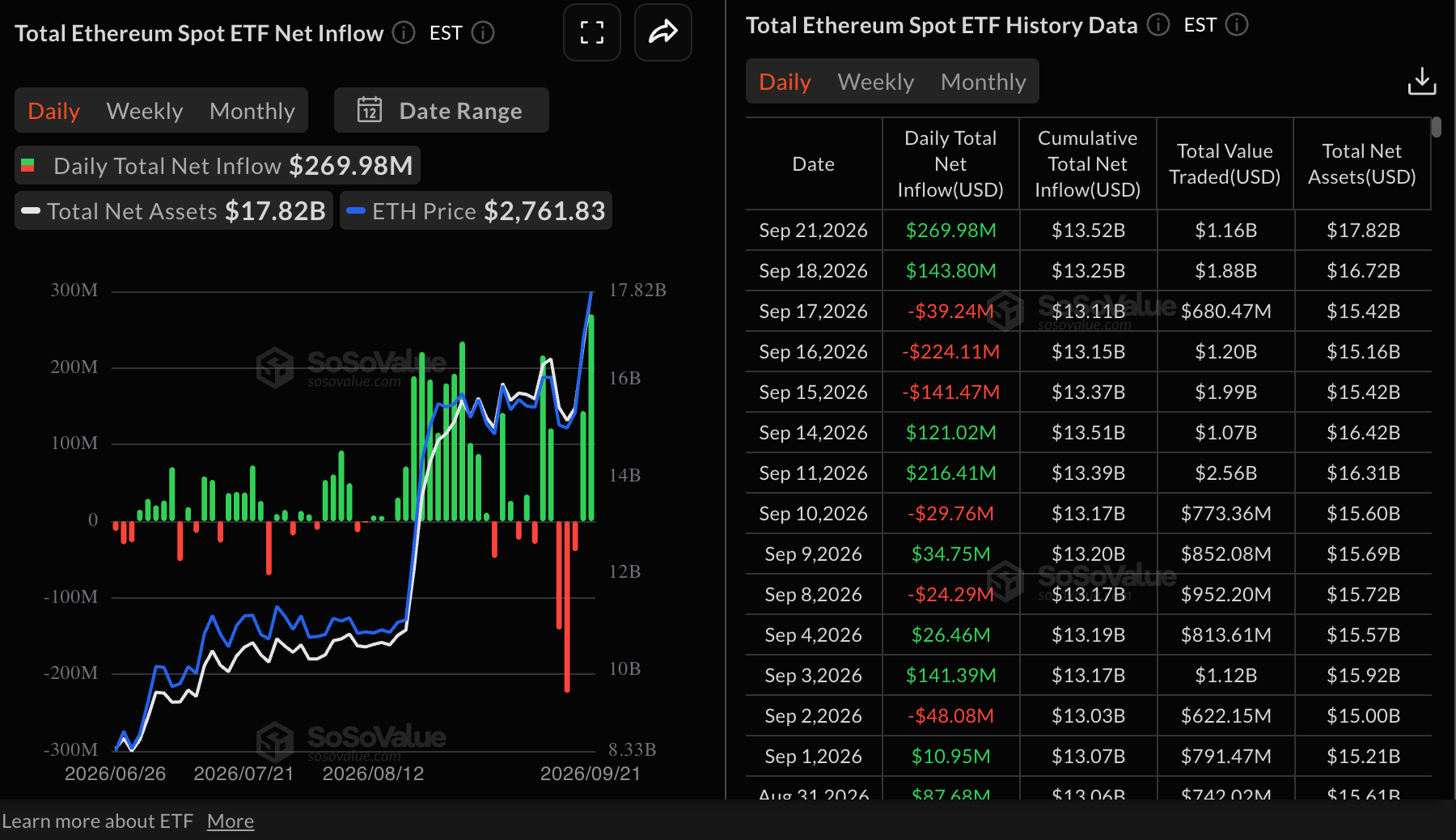
Task: Download the ETF history data
Action: coord(1421,82)
